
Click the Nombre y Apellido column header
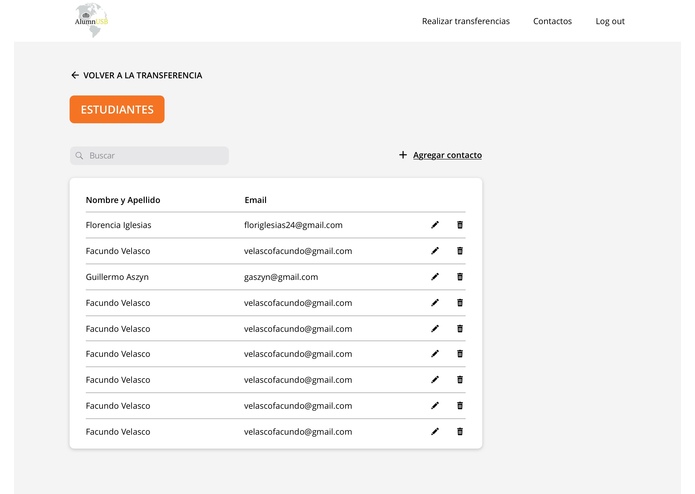pos(123,200)
